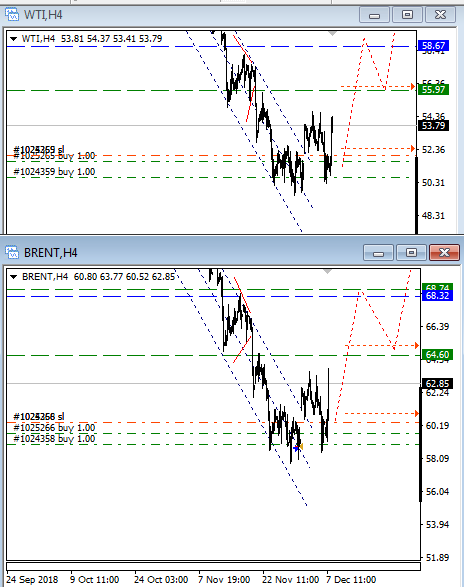Select the 58.67 blue price label in WTI

[433, 46]
